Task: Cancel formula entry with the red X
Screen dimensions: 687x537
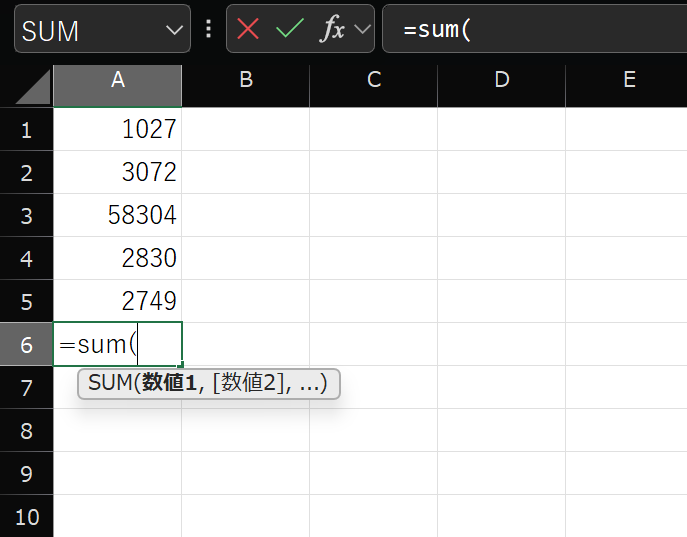Action: (x=248, y=29)
